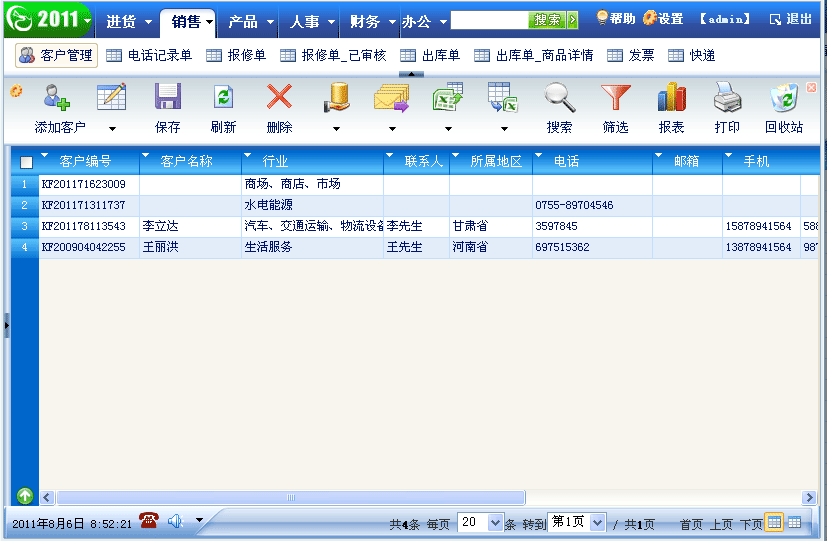827x541 pixels.
Task: Select the 快递 tab
Action: click(692, 55)
